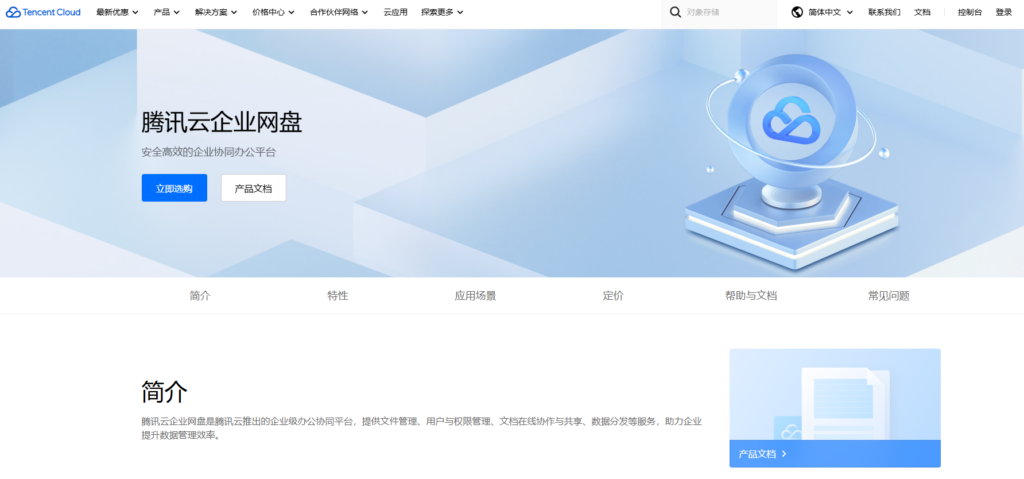Click the search magnifier icon

(x=675, y=12)
